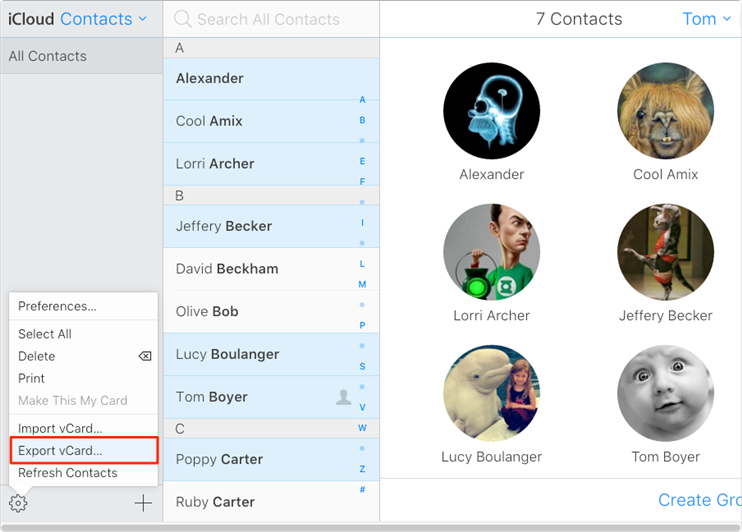Click Jeffery Becker name under avatar

pyautogui.click(x=665, y=316)
